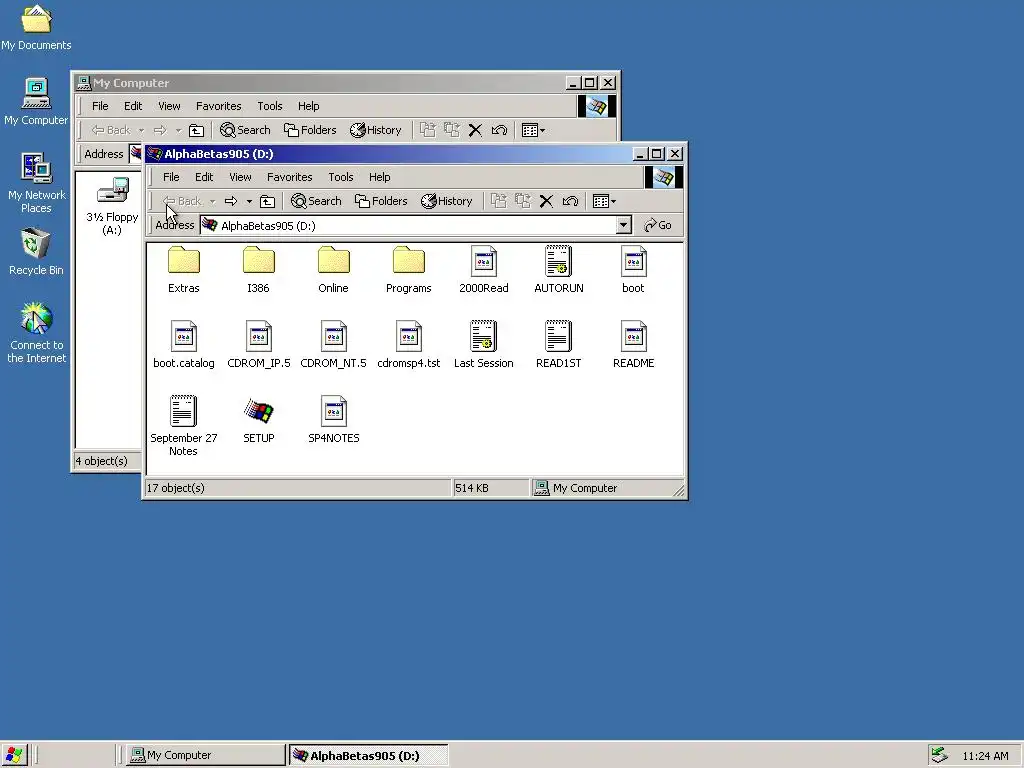Open Help menu in AlphaBetas905 window
Screen dimensions: 1024x768
click(x=379, y=177)
